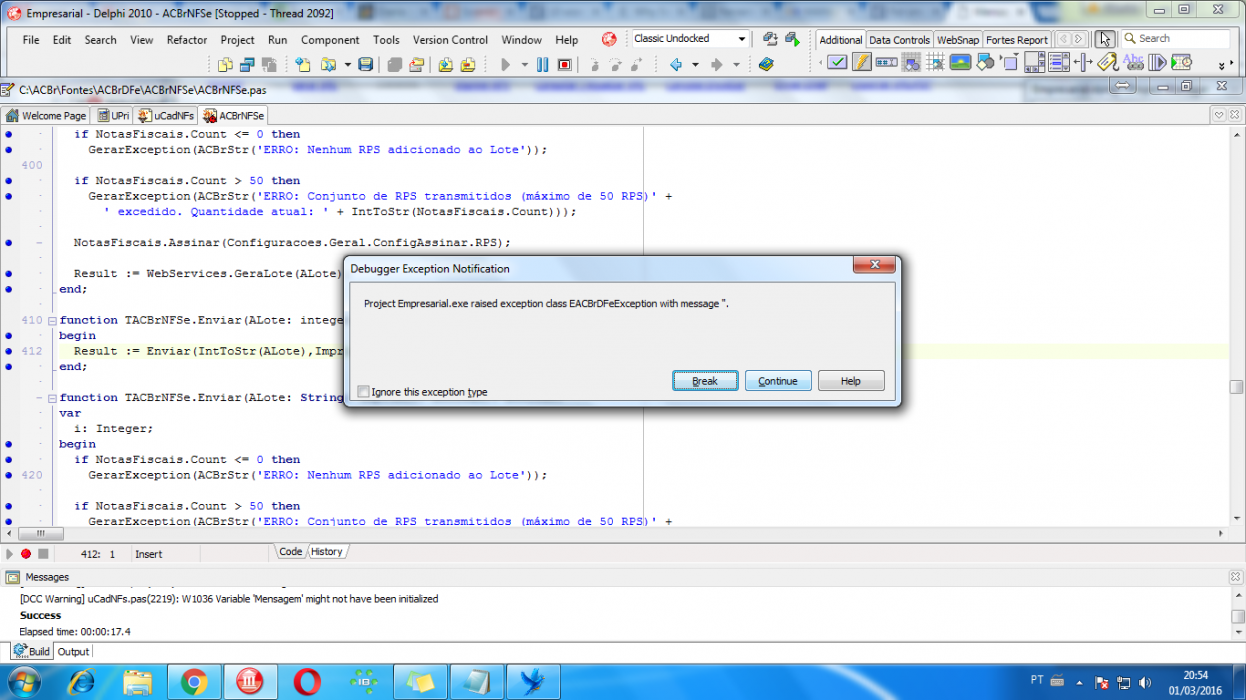Select the Data Controls palette tab
Viewport: 1246px width, 700px height.
tap(899, 40)
